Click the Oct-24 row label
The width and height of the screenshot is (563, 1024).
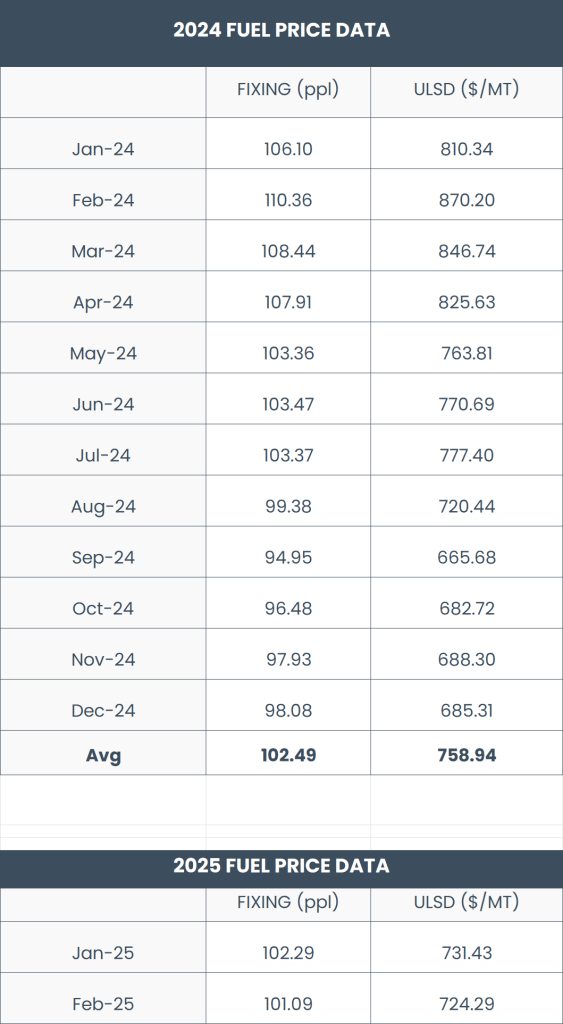103,608
